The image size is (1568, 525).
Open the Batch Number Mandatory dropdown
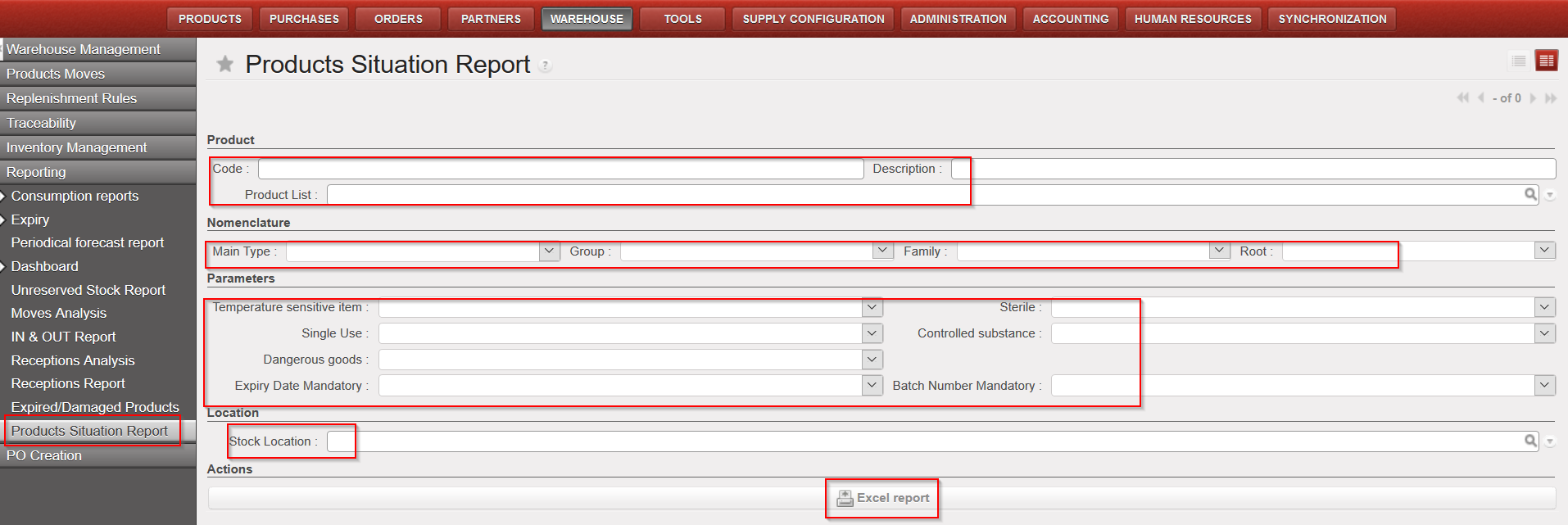[1544, 385]
